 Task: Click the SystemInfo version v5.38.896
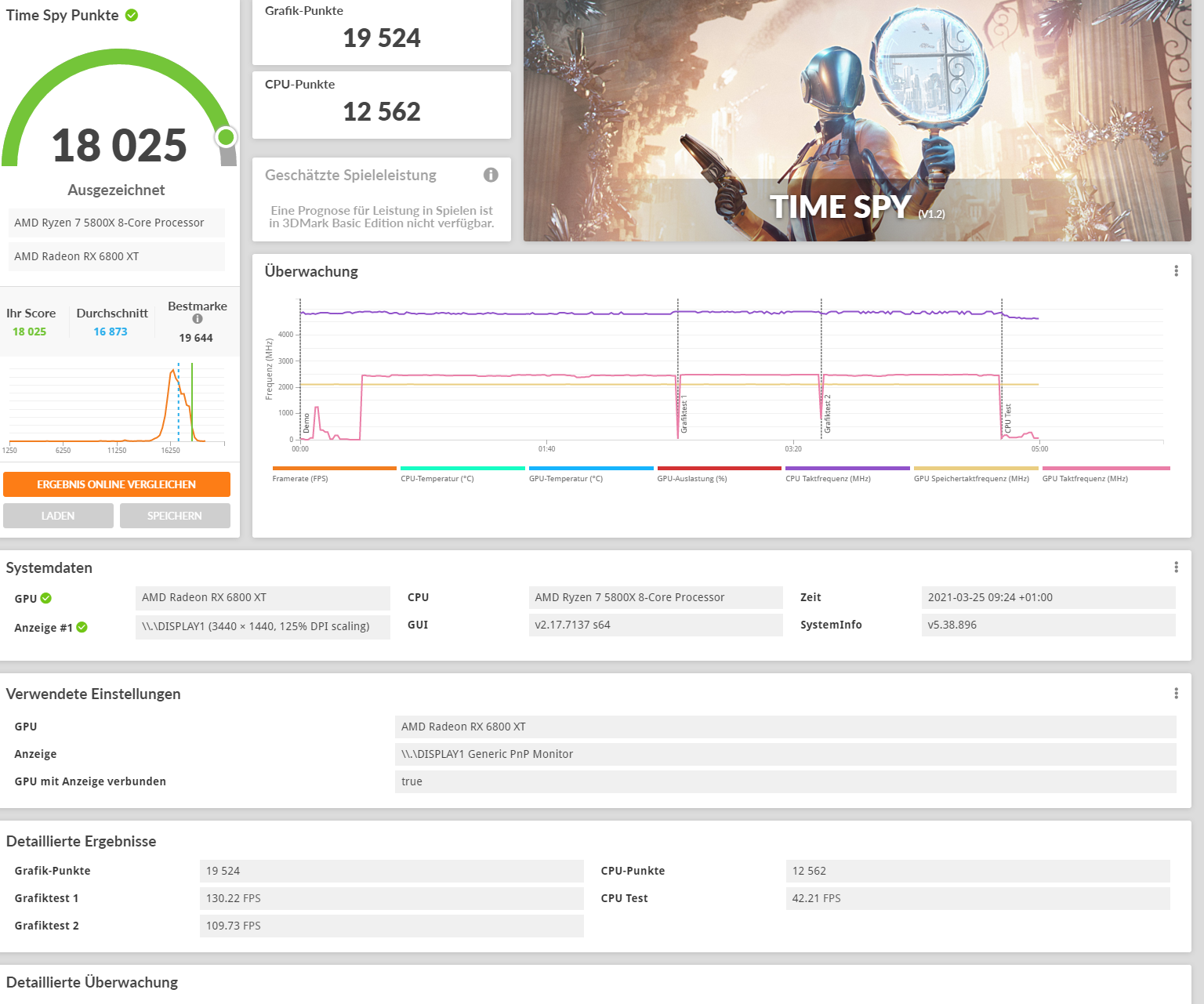coord(1049,625)
